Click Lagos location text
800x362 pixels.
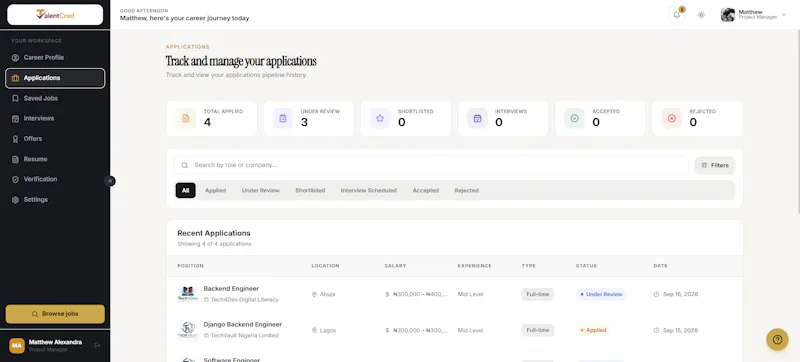tap(328, 330)
